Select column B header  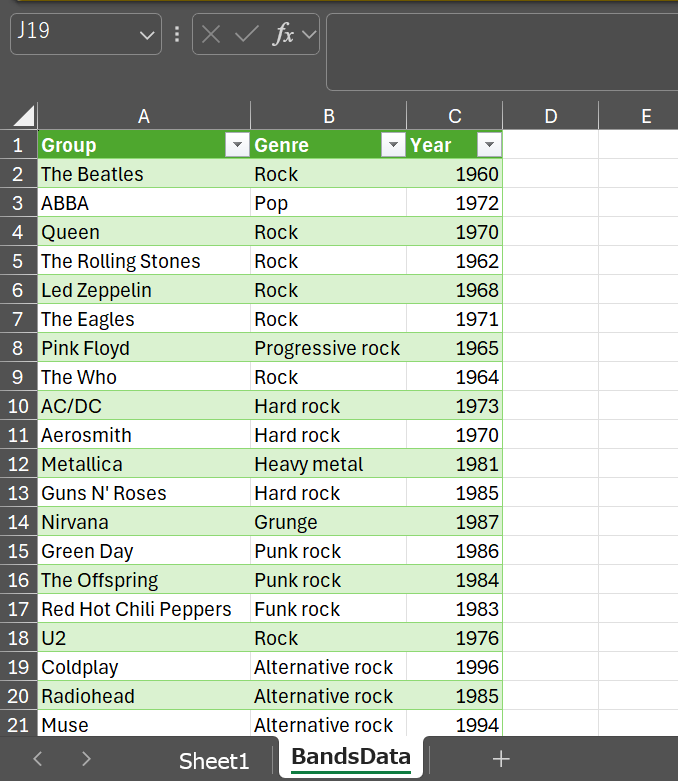coord(329,116)
